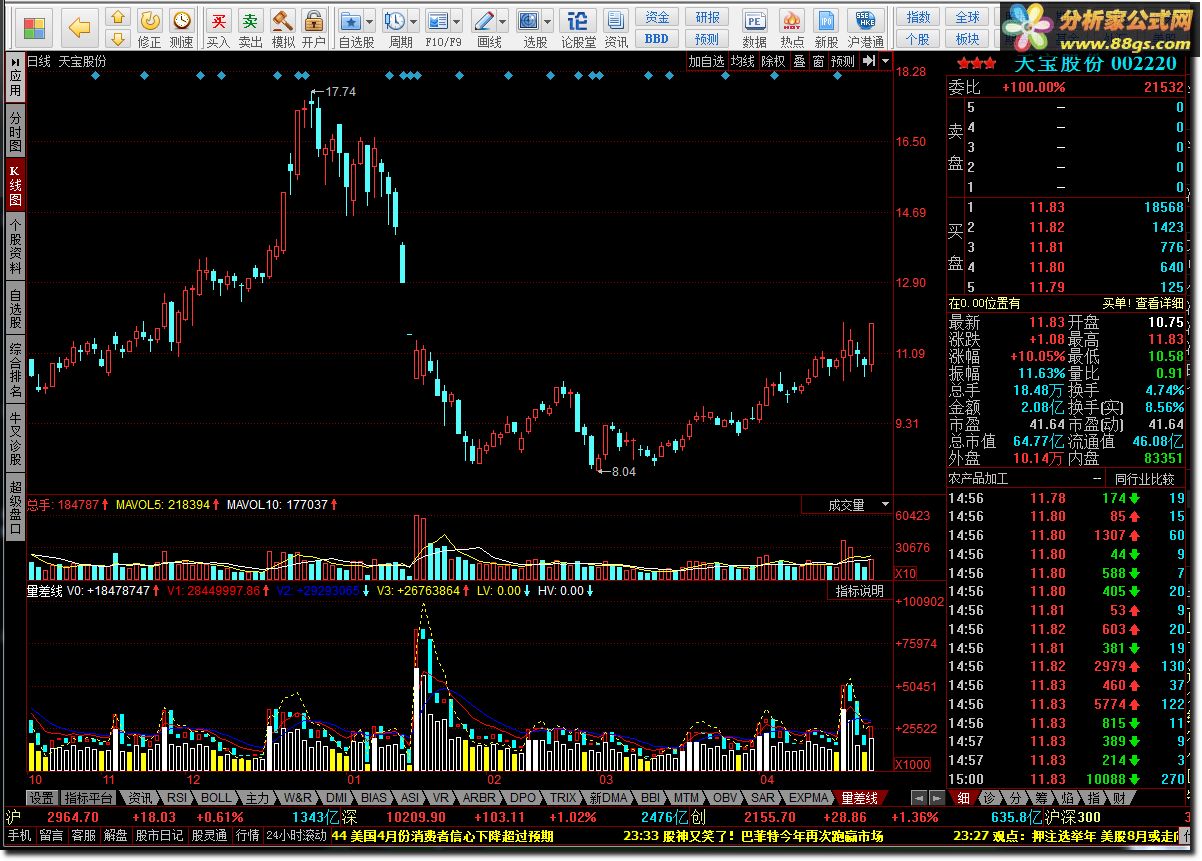Toggle the 叠 overlay option

(799, 61)
